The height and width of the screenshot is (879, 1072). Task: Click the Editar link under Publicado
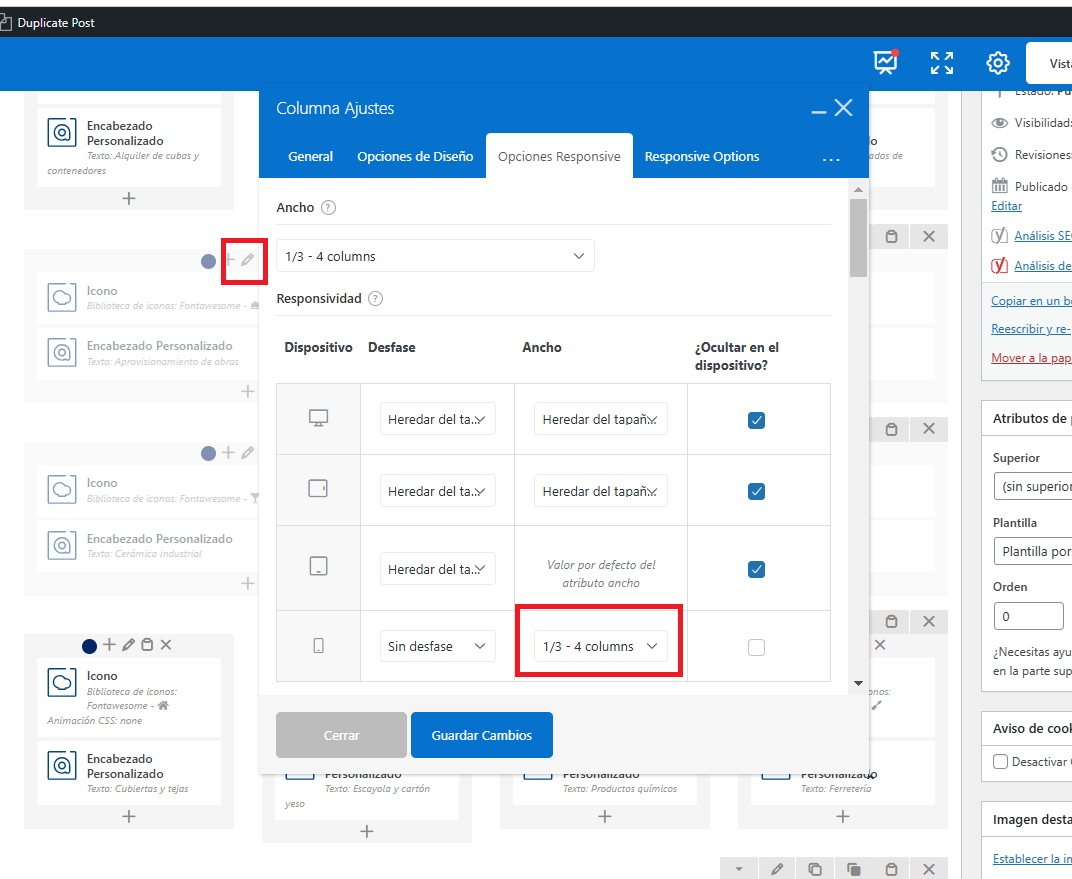tap(1006, 206)
